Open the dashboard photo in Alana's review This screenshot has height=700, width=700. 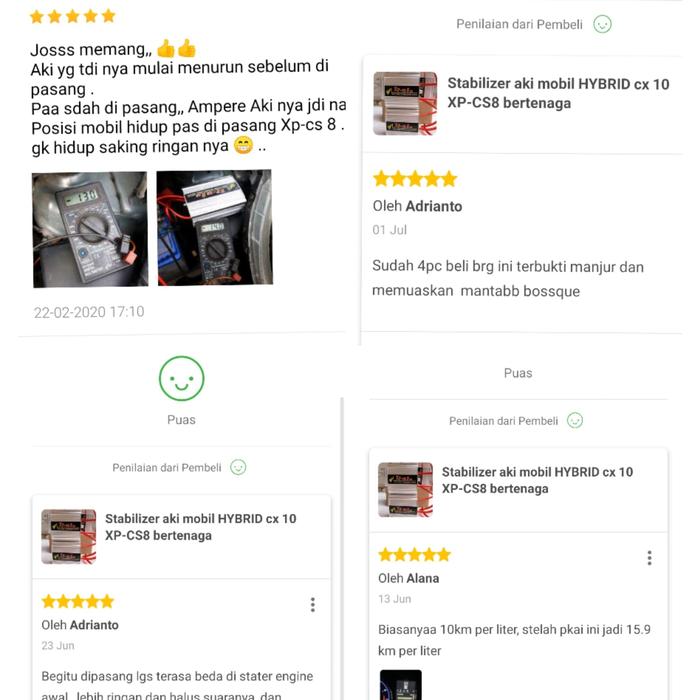coord(400,685)
